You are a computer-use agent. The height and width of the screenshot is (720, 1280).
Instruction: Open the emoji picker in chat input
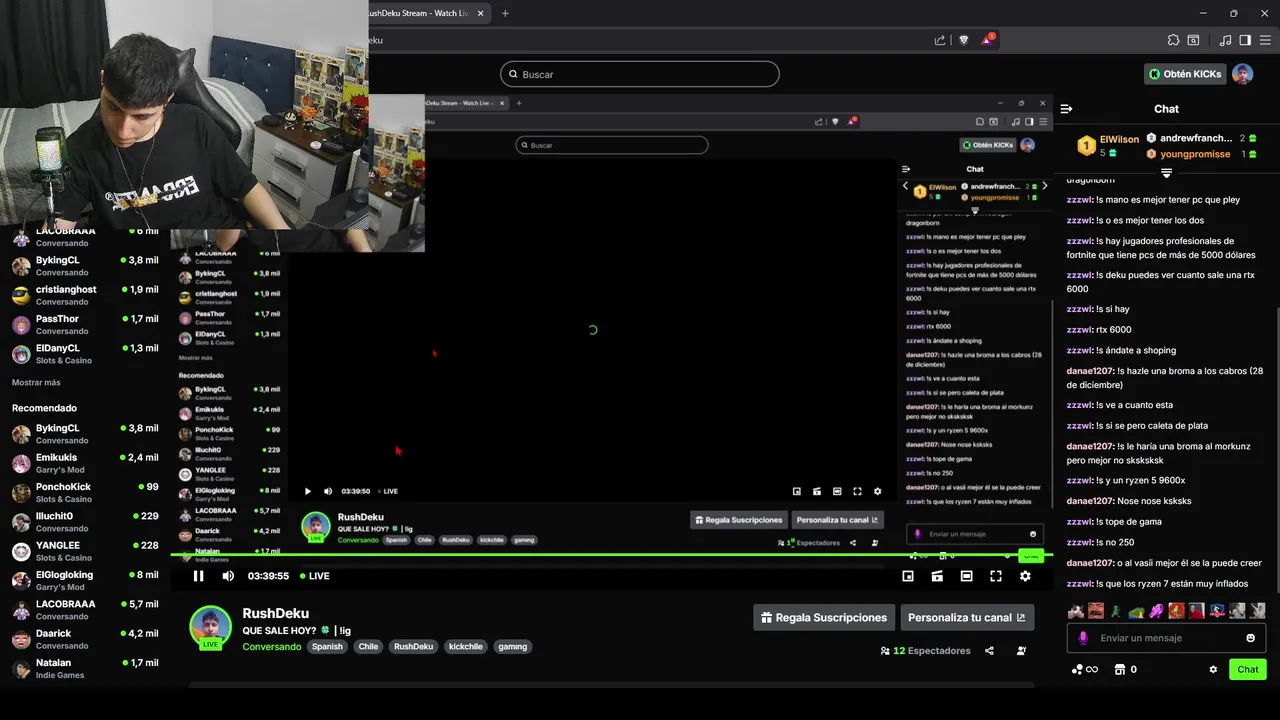point(1250,638)
